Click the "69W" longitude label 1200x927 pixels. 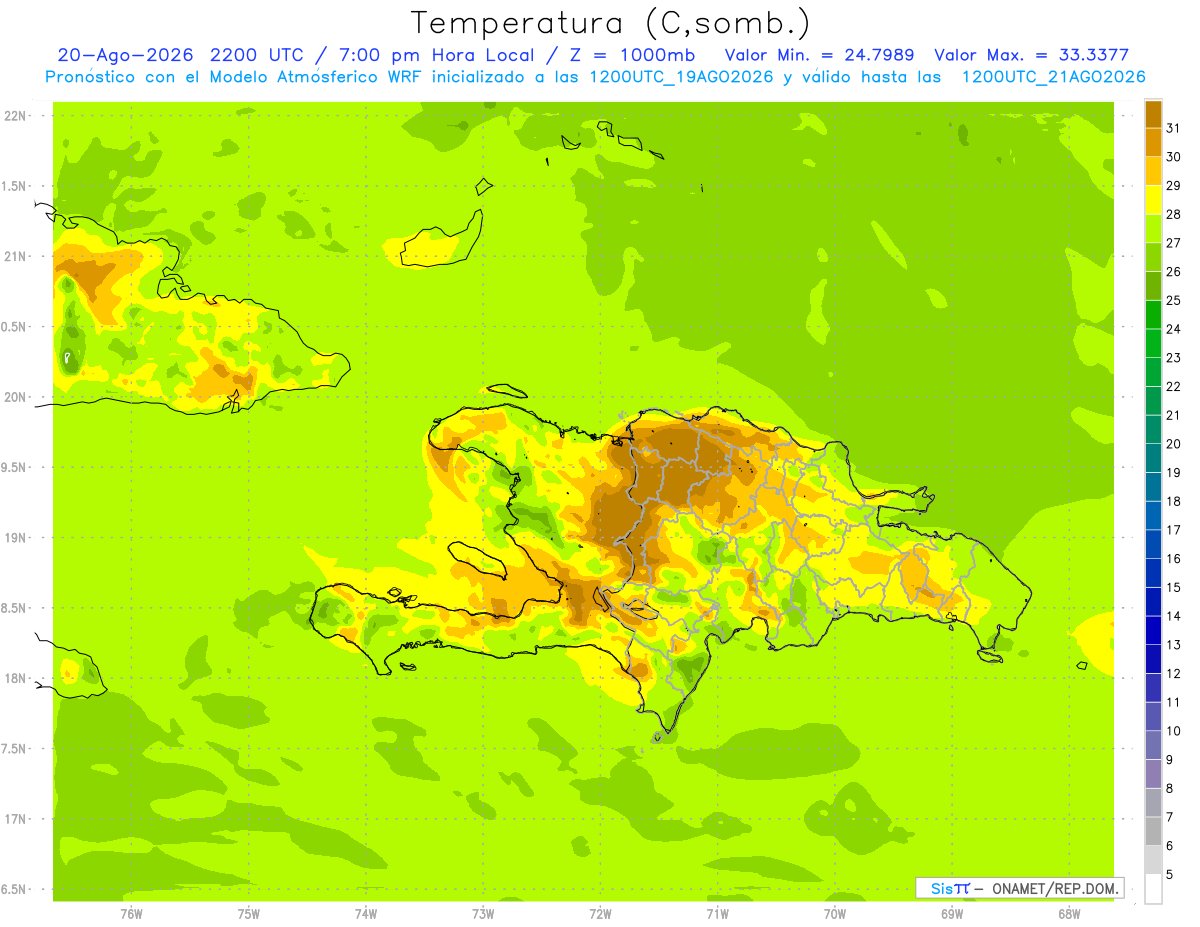click(952, 914)
